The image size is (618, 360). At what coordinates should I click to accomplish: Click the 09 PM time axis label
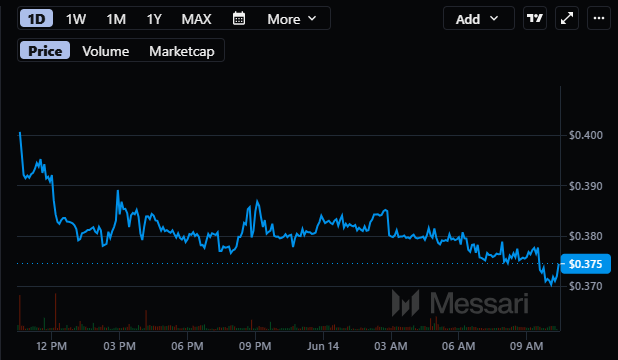point(255,346)
